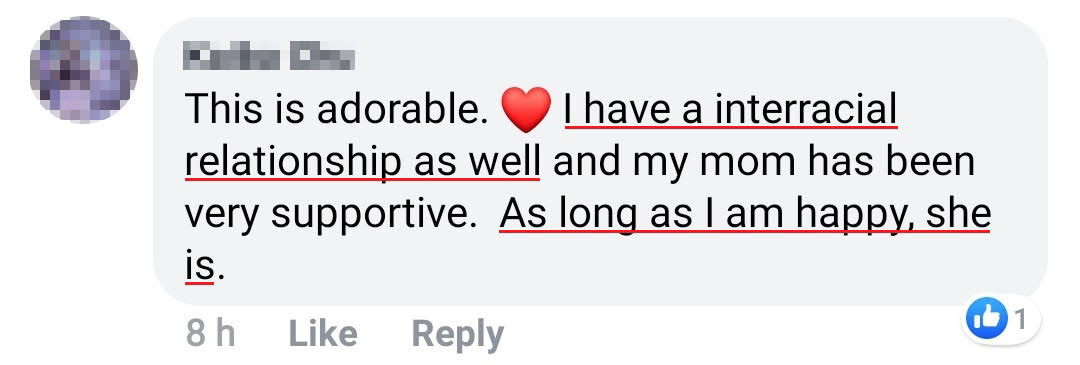
Task: Click the red heart emoji in comment
Action: coord(527,110)
